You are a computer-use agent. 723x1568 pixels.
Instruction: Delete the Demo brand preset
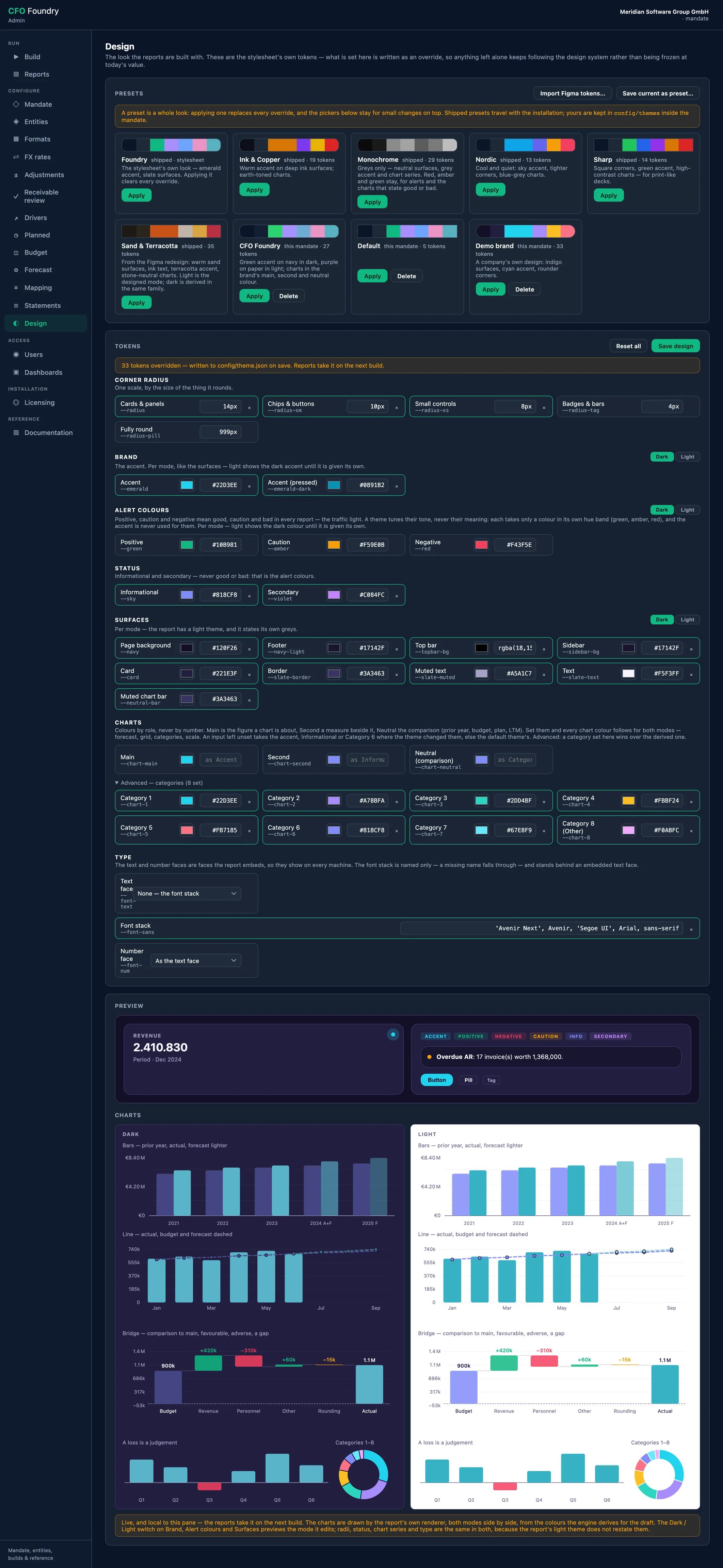coord(525,289)
